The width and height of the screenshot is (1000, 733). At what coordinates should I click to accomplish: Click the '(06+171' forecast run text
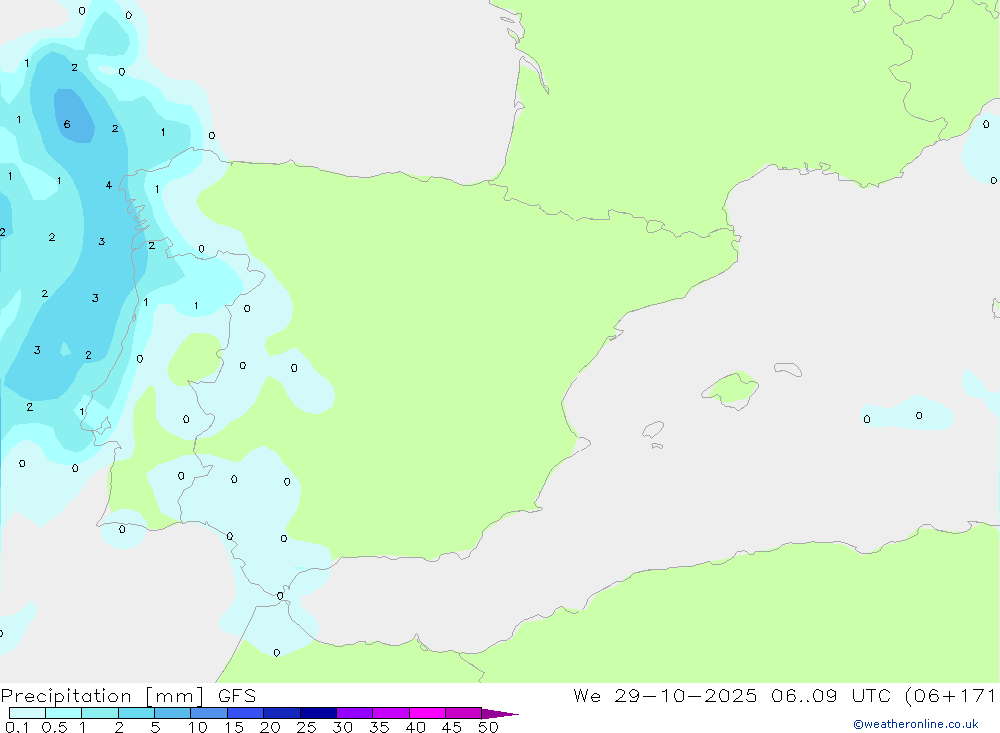click(950, 695)
